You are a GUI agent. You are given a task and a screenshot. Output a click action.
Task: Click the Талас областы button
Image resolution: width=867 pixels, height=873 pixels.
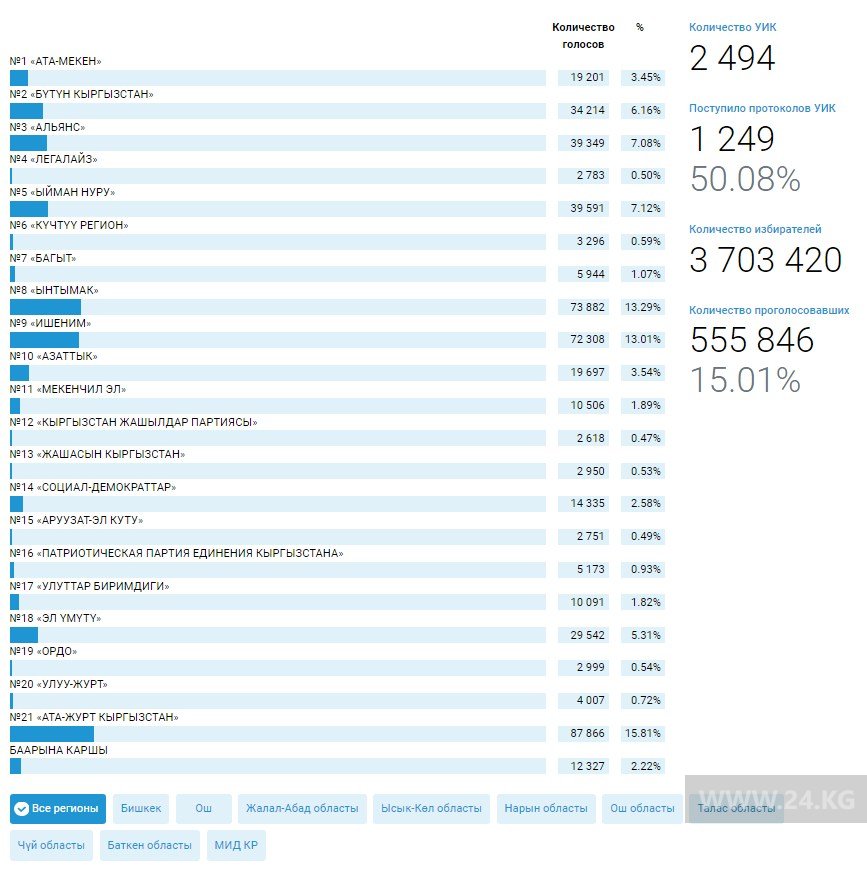(735, 809)
